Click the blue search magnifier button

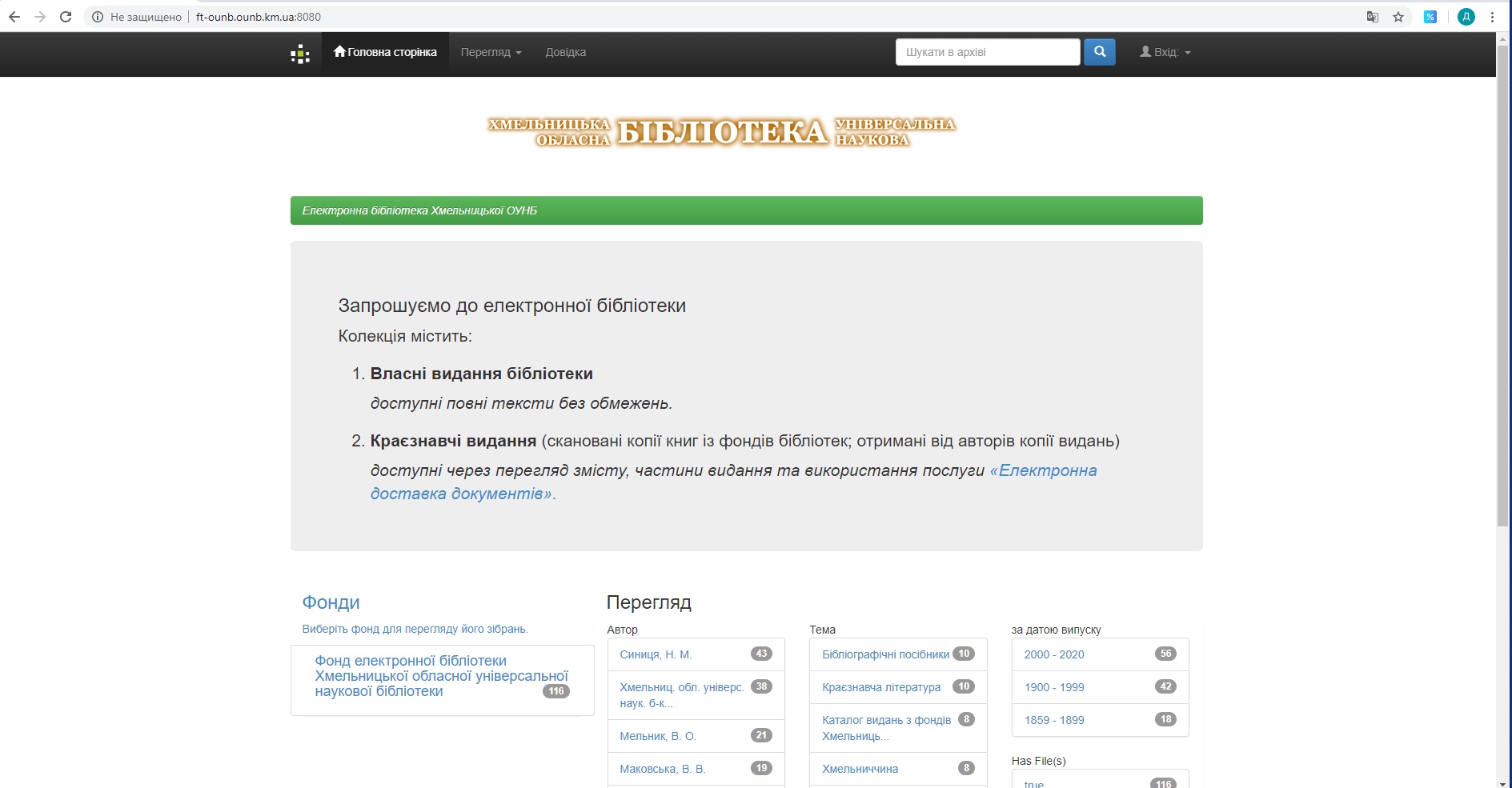click(x=1099, y=52)
